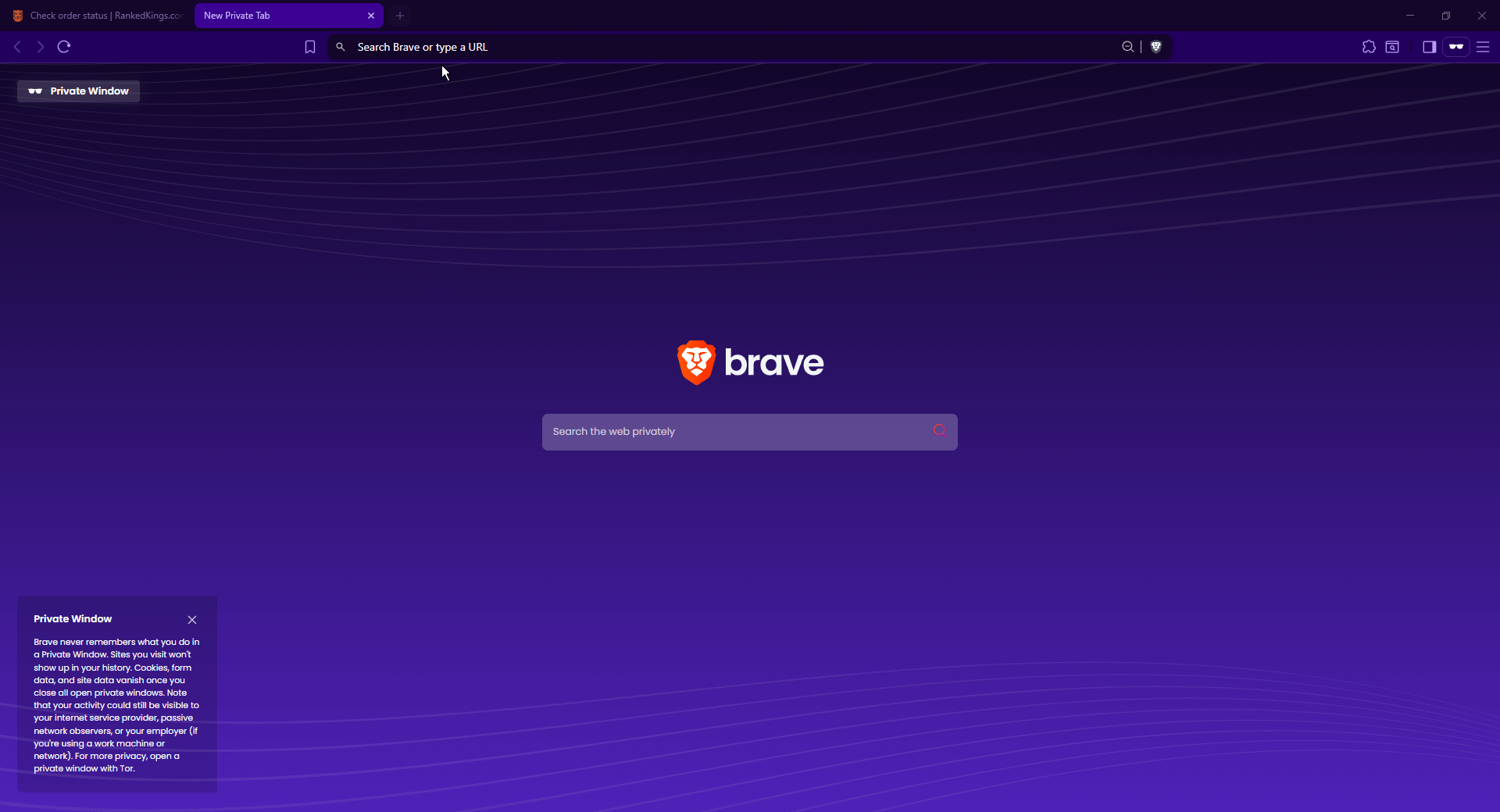Dismiss the Private Window info card
This screenshot has width=1500, height=812.
[x=192, y=620]
